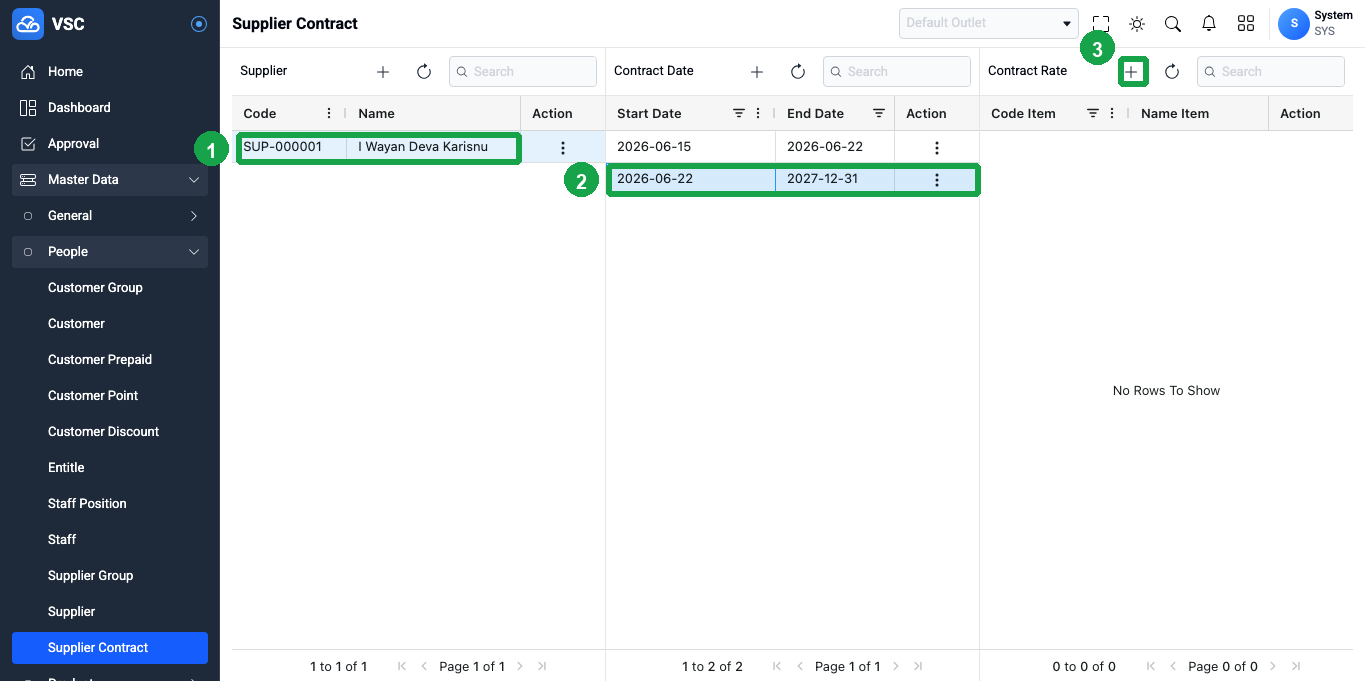
Task: Add a new Contract Date
Action: coord(757,72)
